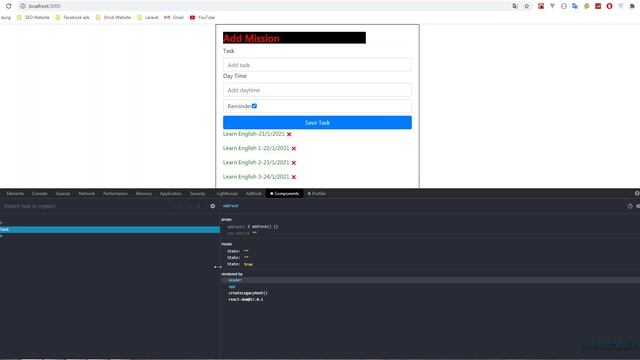Delete the Learn English 2-23/1/2021 task

tap(293, 163)
